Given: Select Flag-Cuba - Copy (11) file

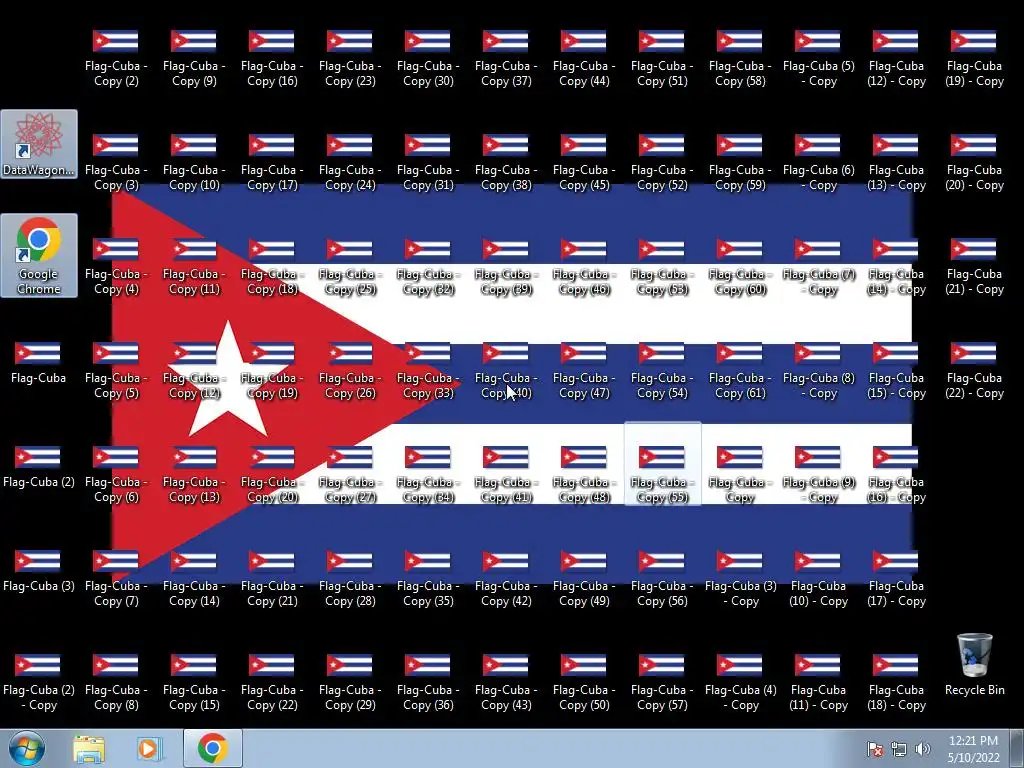Looking at the screenshot, I should tap(193, 266).
